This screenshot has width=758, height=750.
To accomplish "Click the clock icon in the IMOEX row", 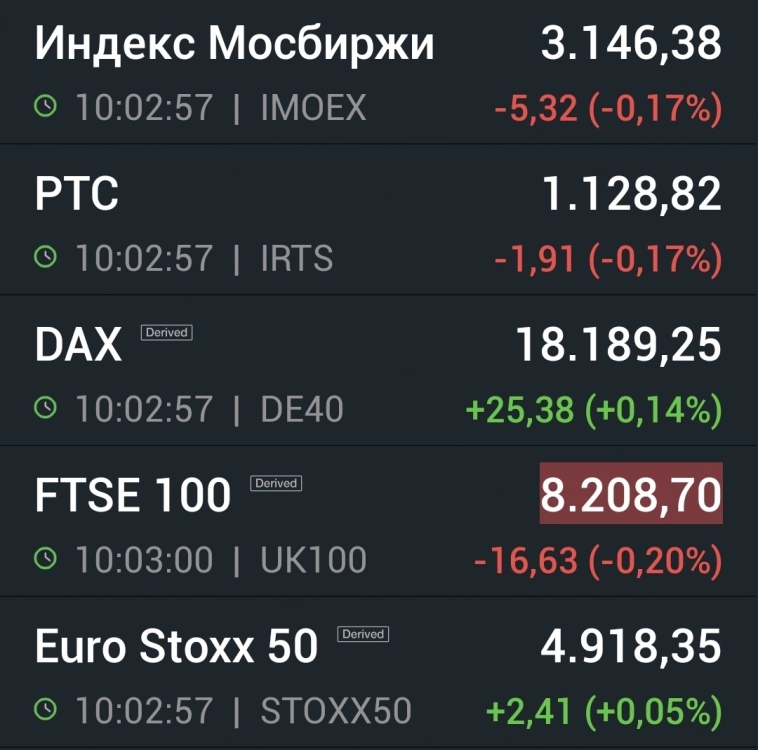I will tap(47, 107).
